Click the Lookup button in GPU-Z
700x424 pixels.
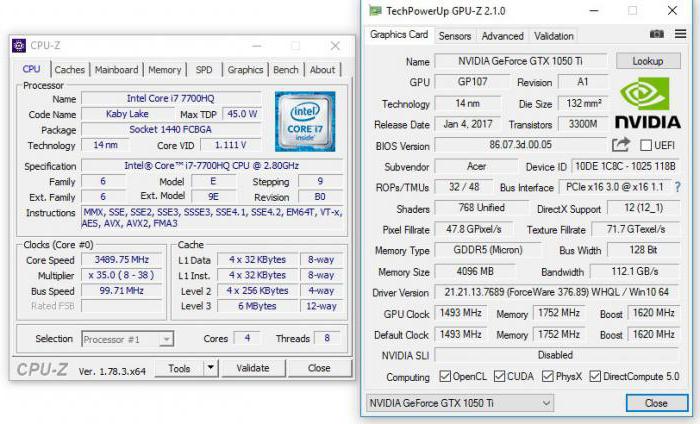click(648, 61)
